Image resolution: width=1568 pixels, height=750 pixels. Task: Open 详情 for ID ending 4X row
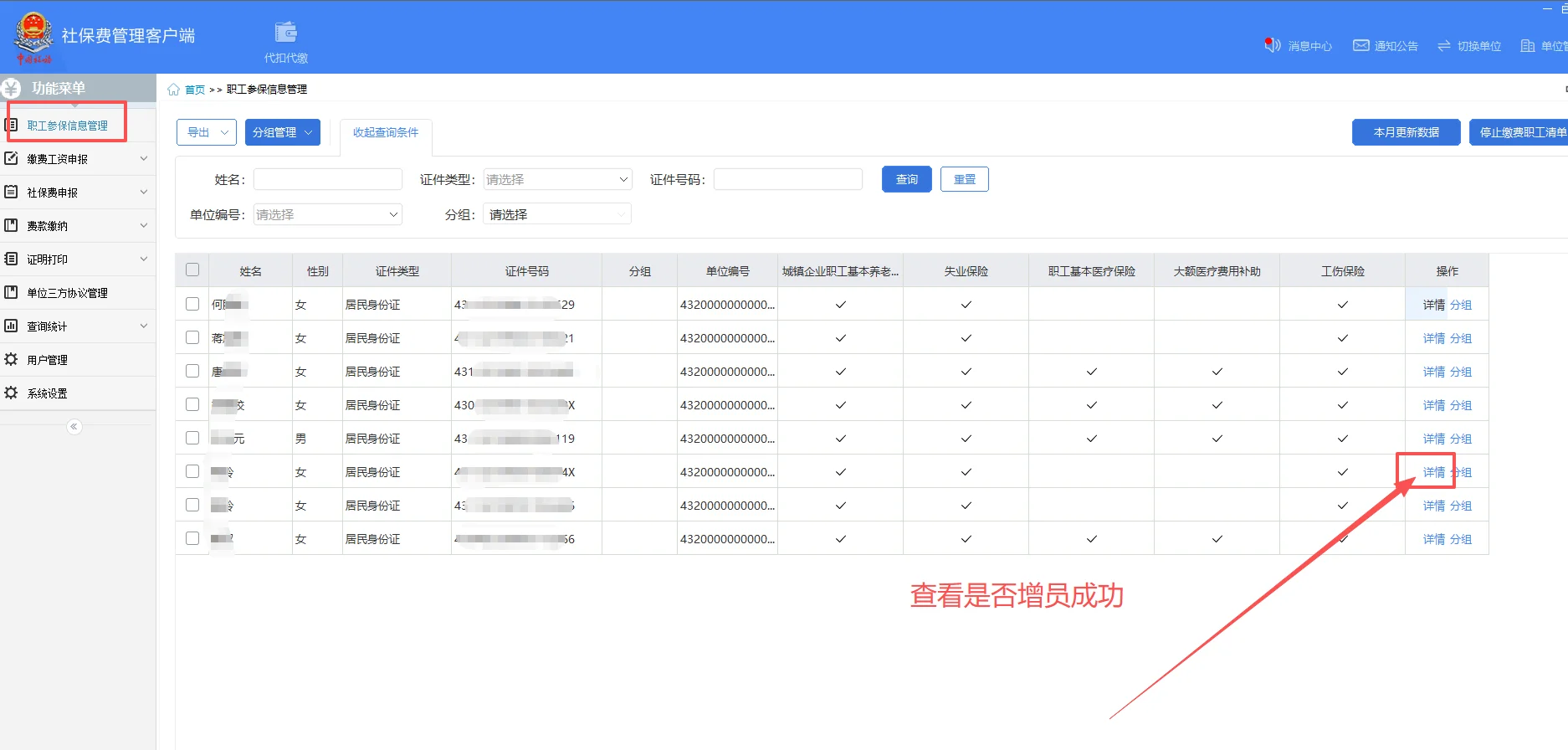(x=1434, y=472)
